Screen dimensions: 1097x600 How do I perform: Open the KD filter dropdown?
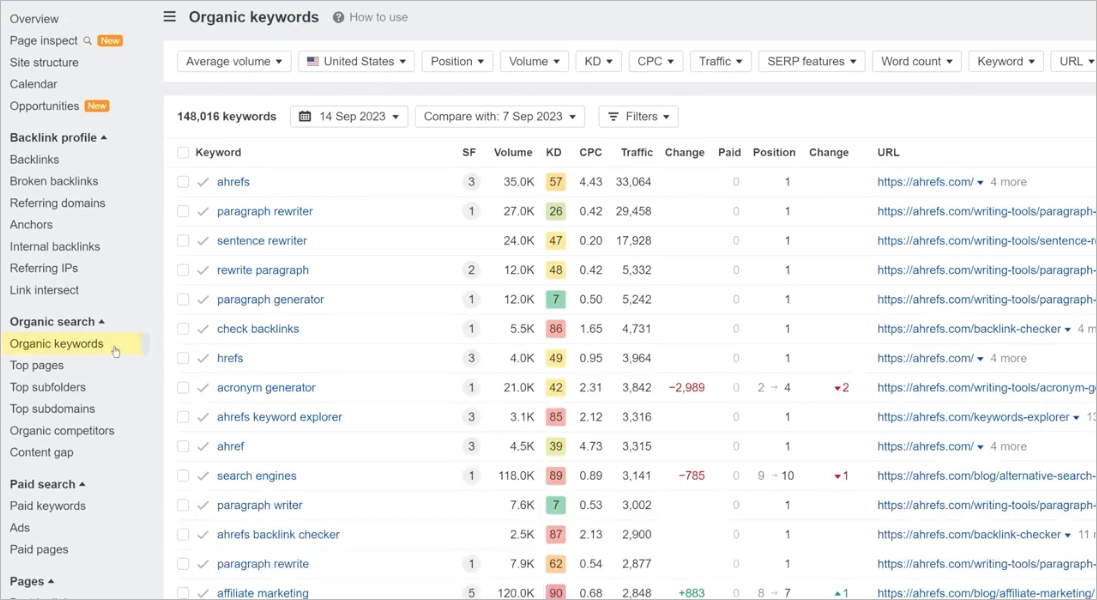[598, 61]
